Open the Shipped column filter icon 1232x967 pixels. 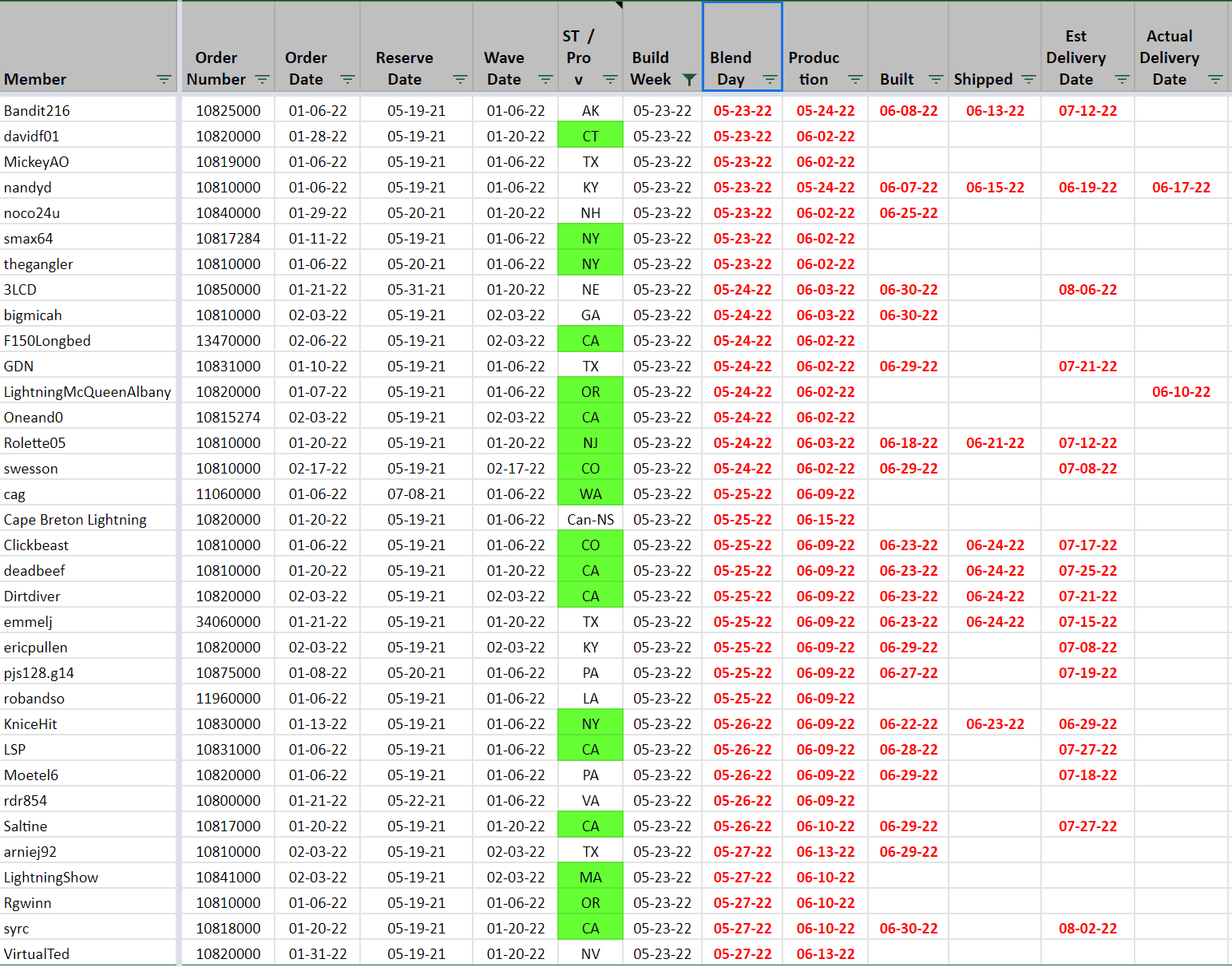click(1028, 80)
